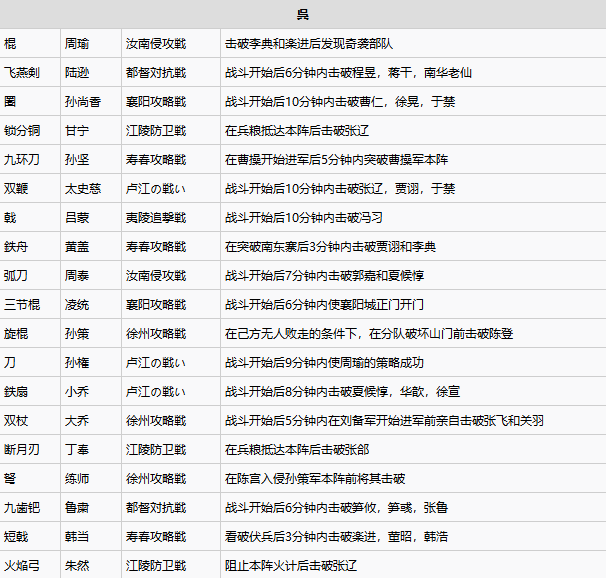Click 卢江の戦い in the 小乔 row
Screen dimensions: 606x578
tap(155, 391)
